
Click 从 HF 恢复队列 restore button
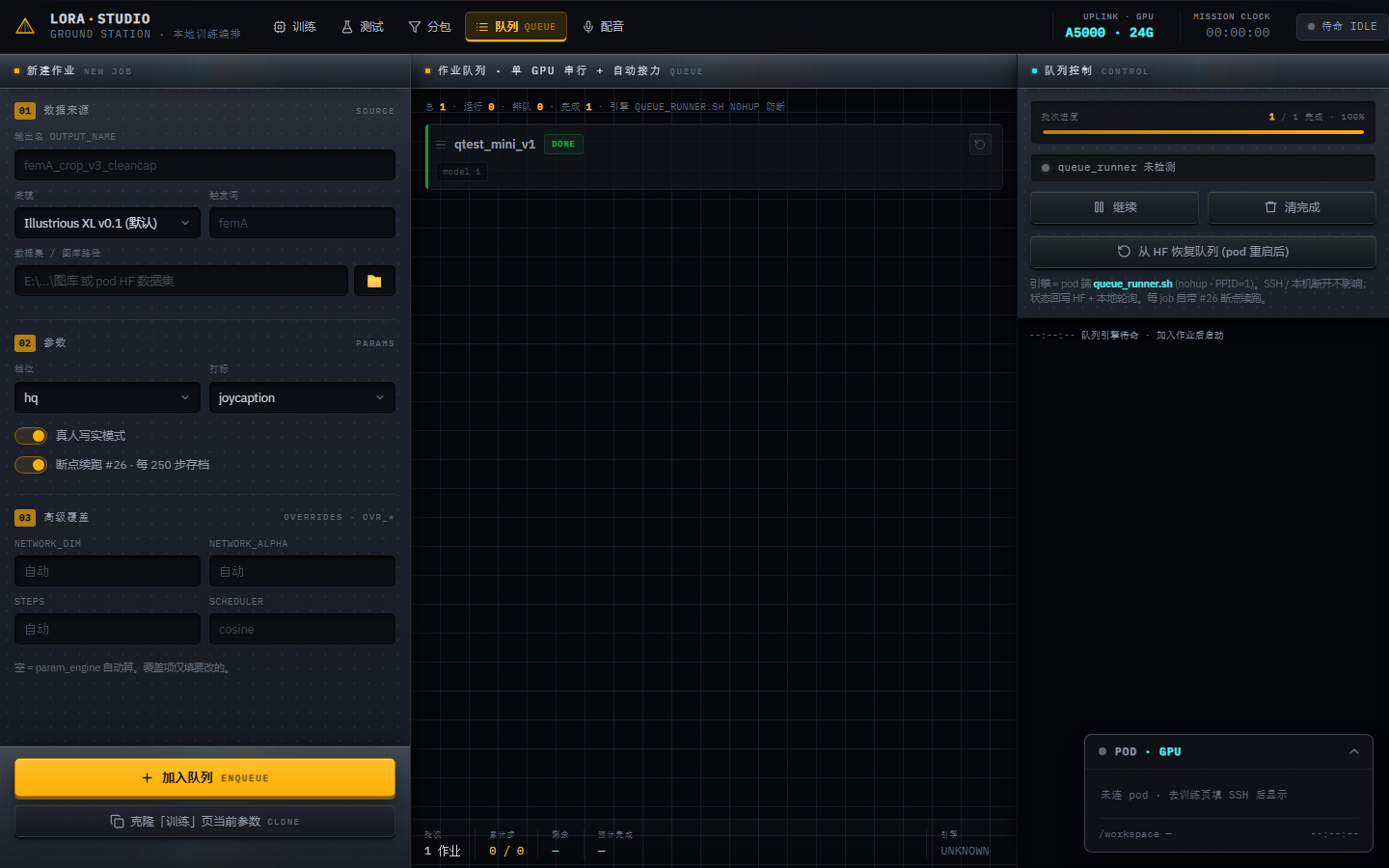pyautogui.click(x=1203, y=252)
